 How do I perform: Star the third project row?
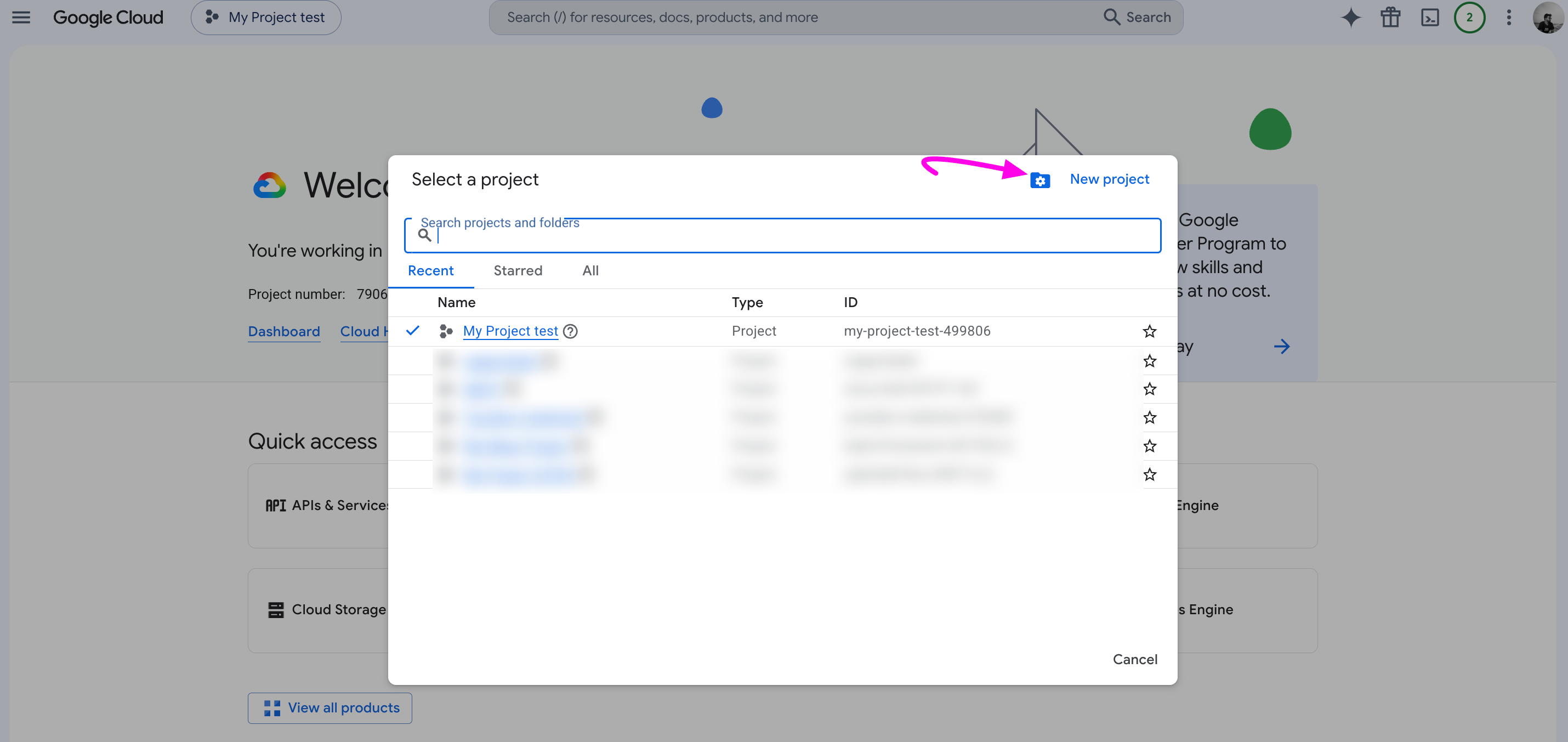pos(1149,388)
